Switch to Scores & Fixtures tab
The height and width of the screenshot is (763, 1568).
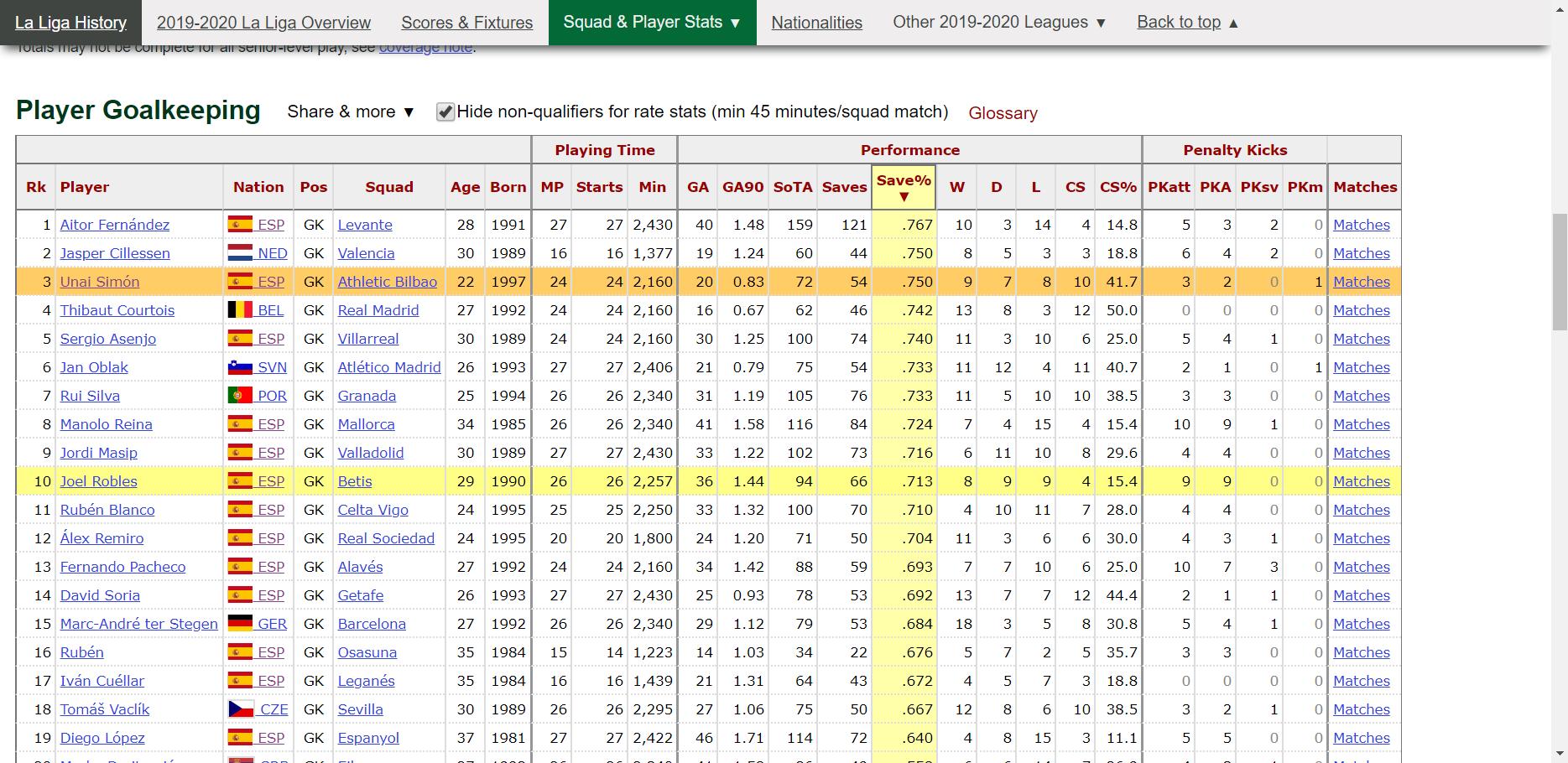(466, 23)
